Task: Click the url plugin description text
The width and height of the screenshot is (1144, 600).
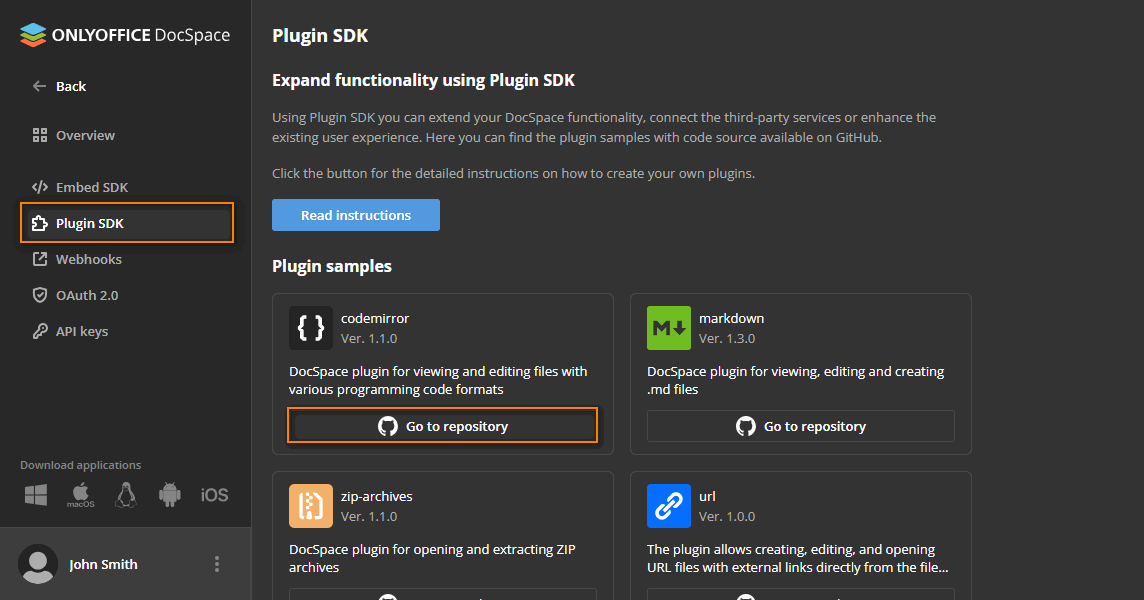Action: pos(797,558)
